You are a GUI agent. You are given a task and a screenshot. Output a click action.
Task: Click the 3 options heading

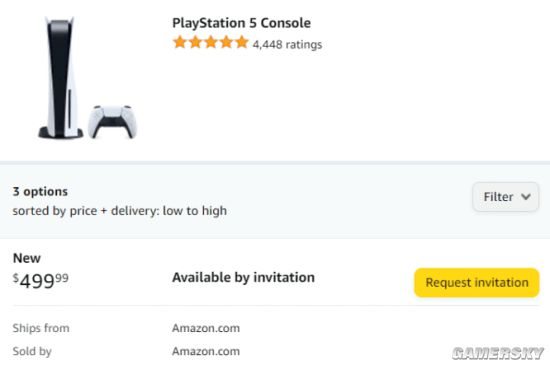tap(40, 191)
